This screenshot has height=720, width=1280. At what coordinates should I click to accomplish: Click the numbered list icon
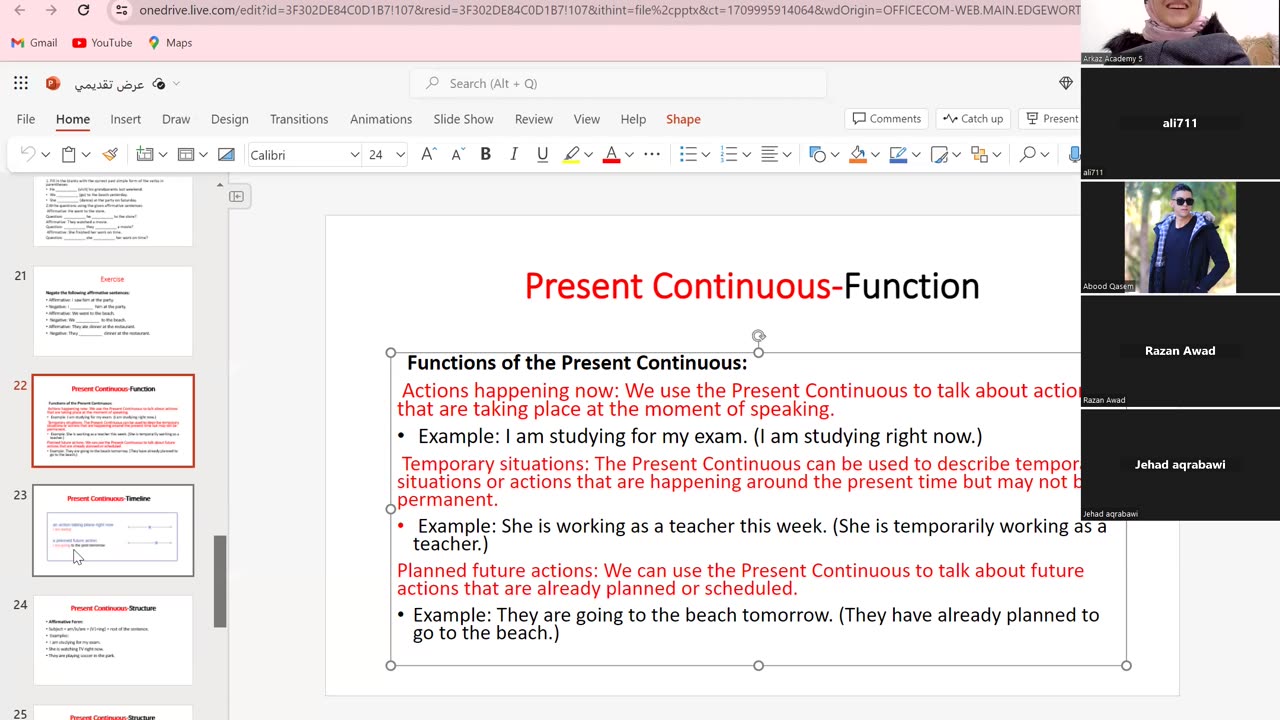point(729,154)
